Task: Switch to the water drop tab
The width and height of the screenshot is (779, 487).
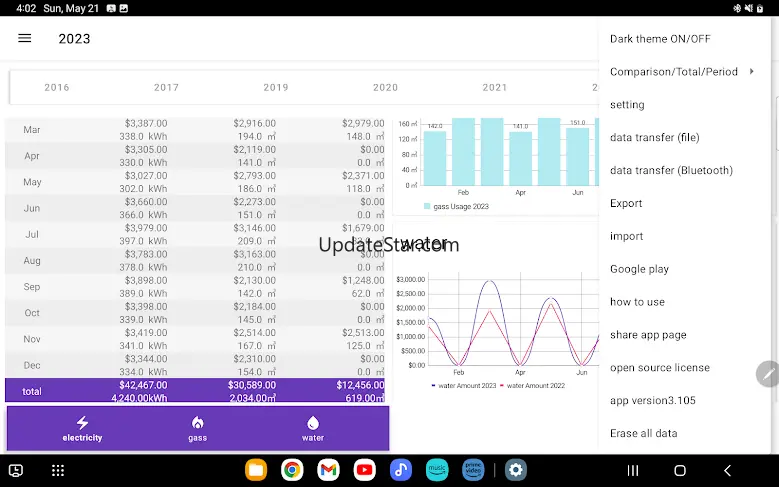Action: coord(312,429)
